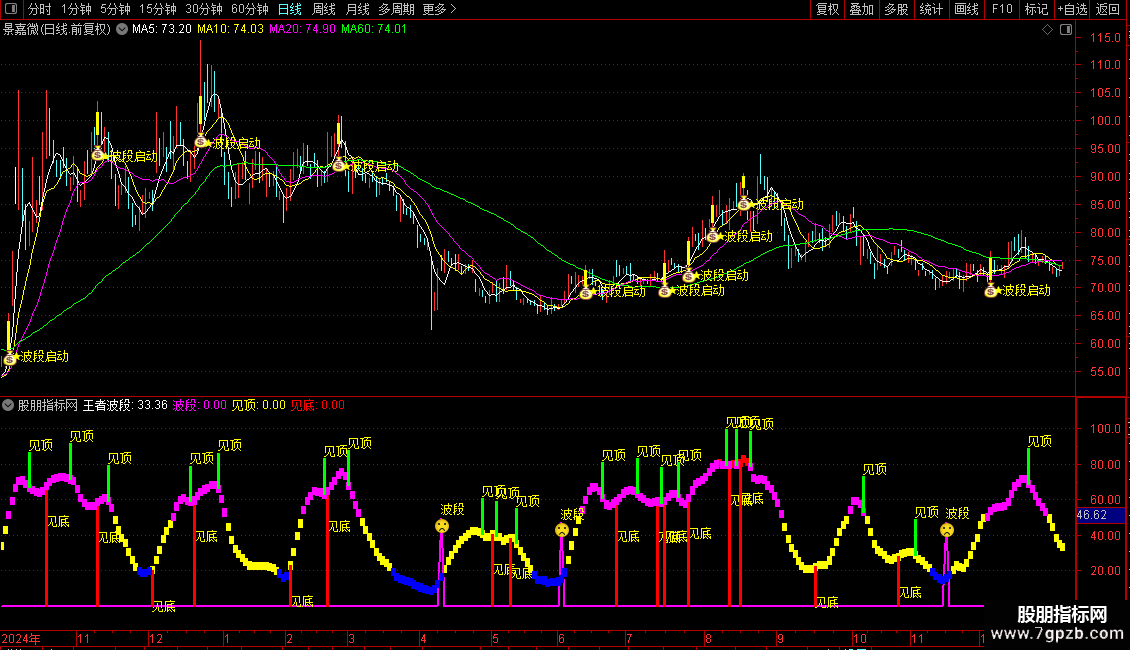The width and height of the screenshot is (1130, 650).
Task: Click the panel toggle icon at top-left
Action: (x=10, y=10)
